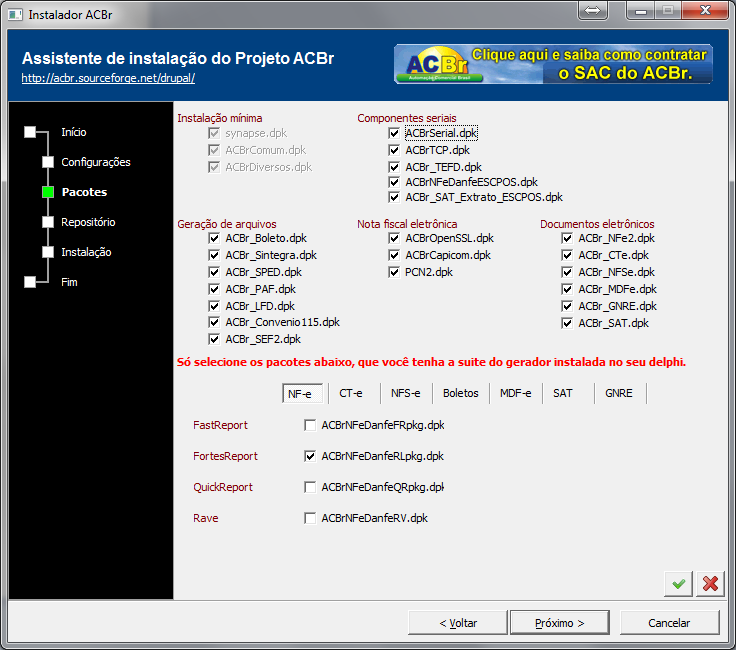Minimize the Instalador ACBr window
Screen dimensions: 736x650
[641, 10]
